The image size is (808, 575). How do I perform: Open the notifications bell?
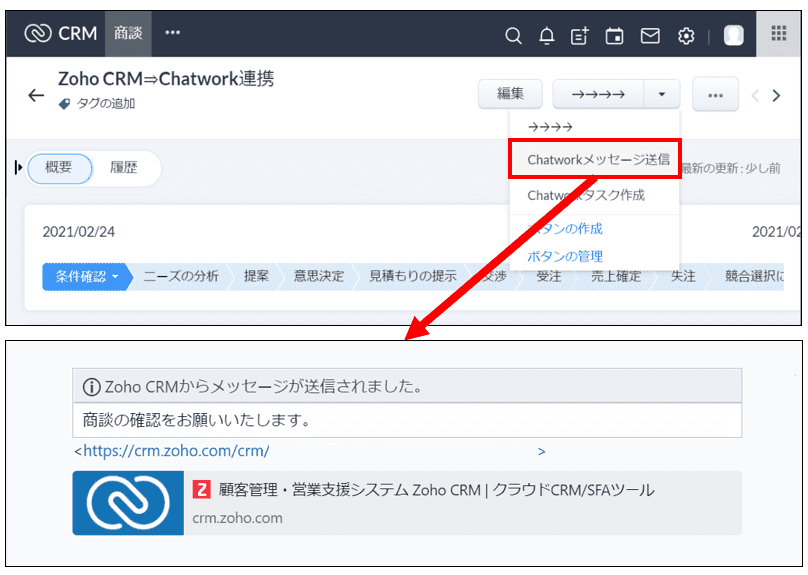click(546, 36)
